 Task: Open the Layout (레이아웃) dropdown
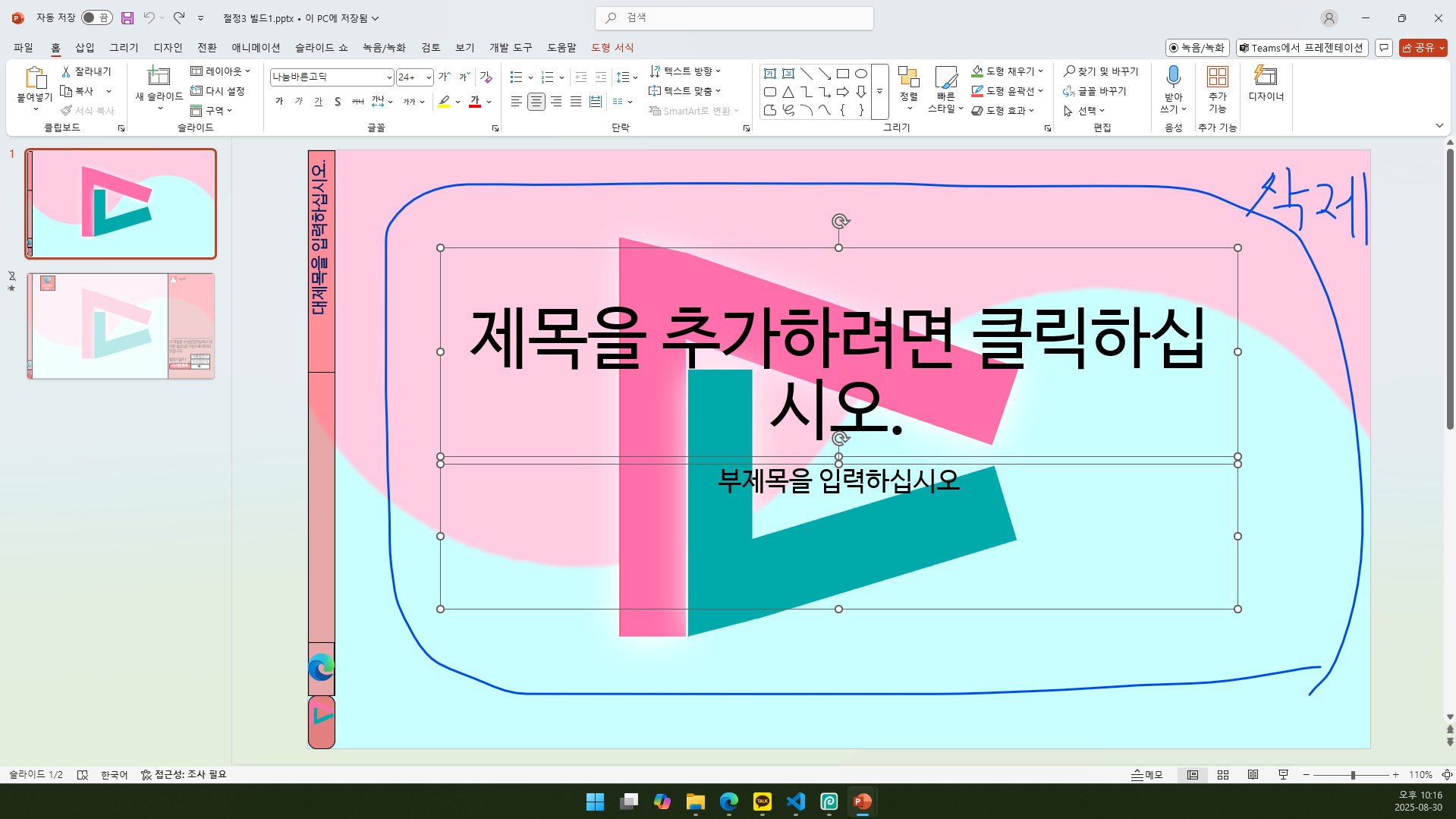[x=221, y=71]
